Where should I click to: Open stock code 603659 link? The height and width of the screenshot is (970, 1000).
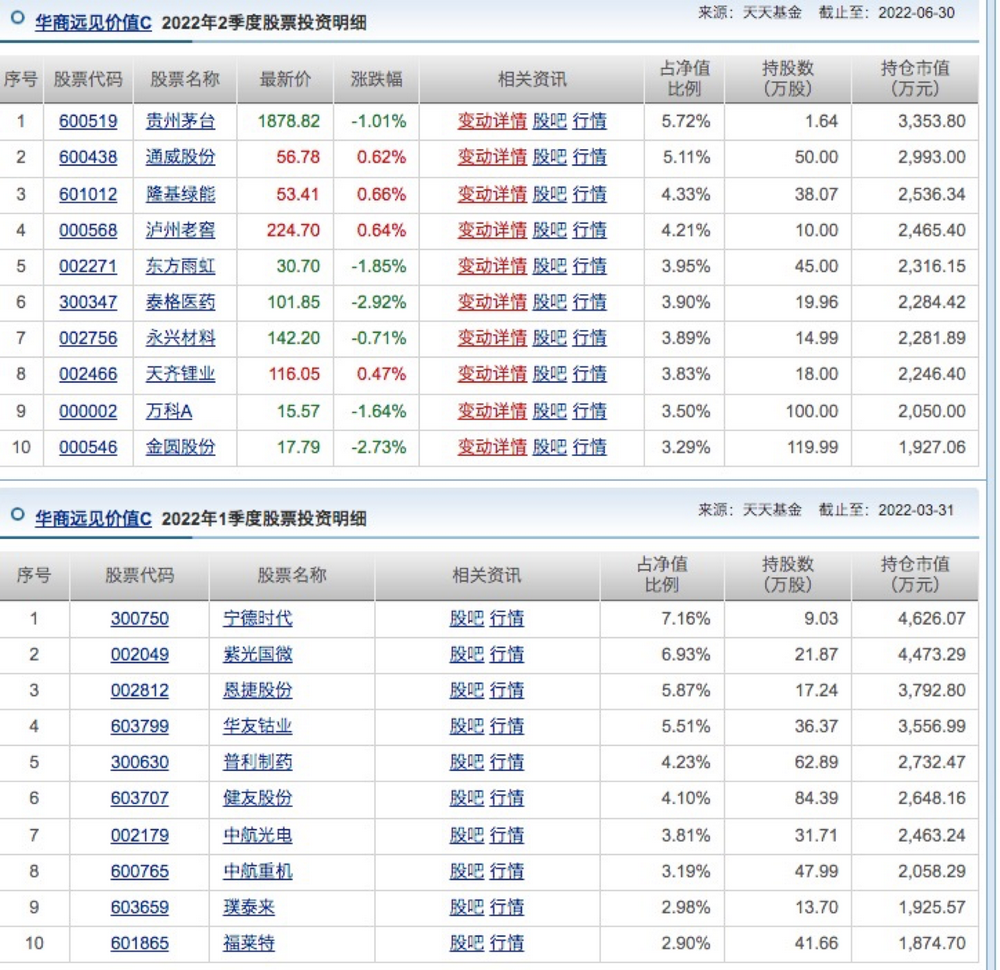point(140,907)
